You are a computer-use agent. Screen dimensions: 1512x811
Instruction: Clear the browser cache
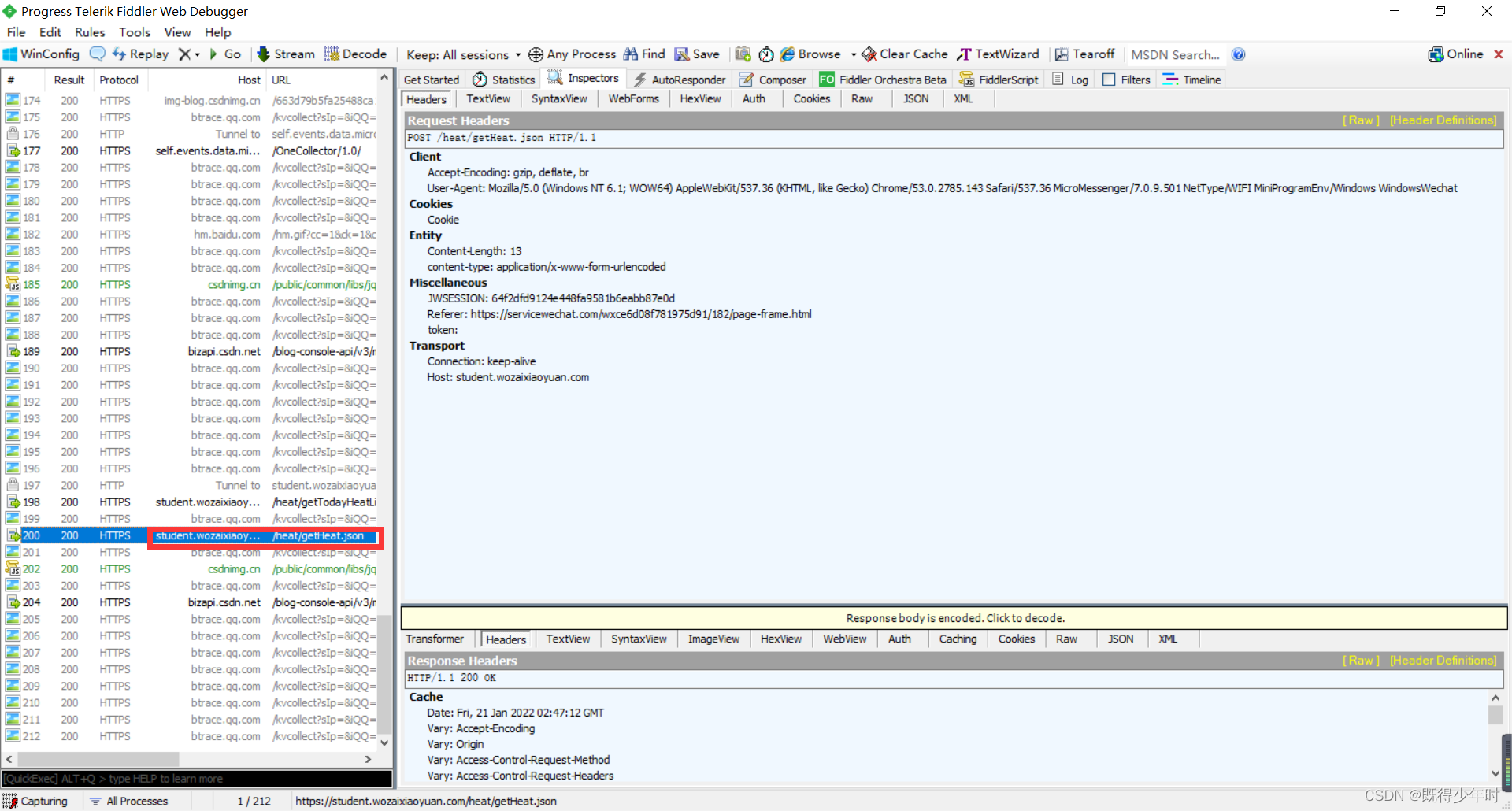pyautogui.click(x=905, y=54)
